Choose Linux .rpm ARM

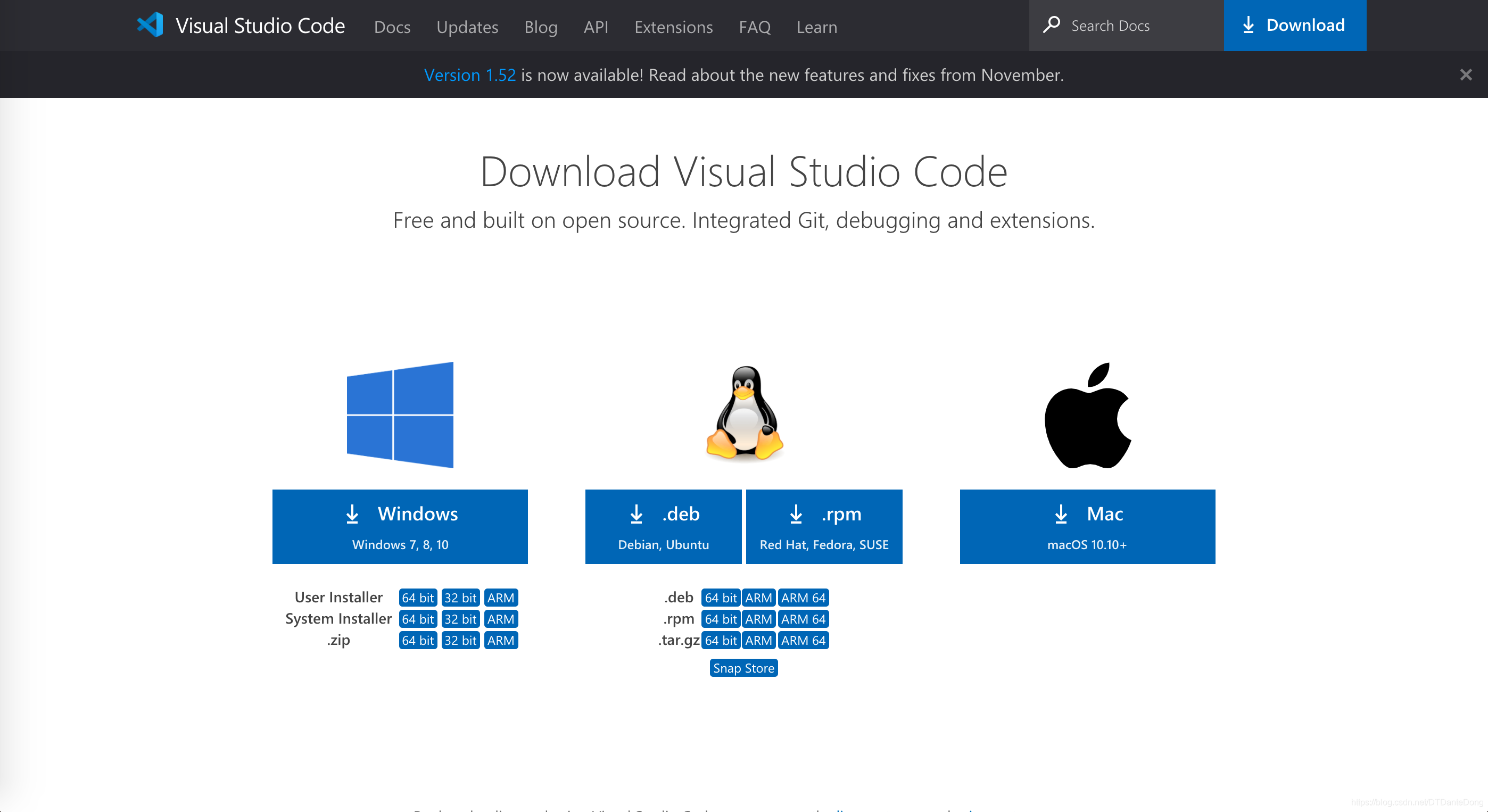(x=758, y=619)
